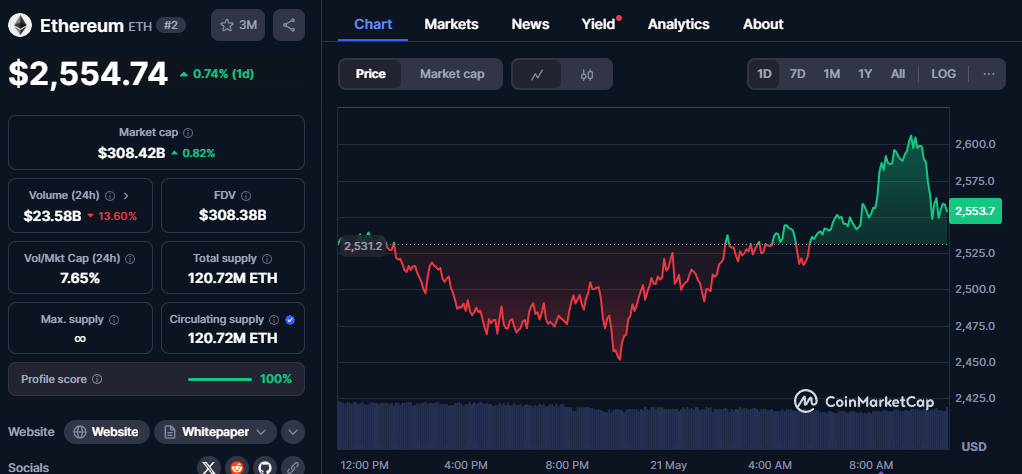
Task: Select the Market cap chart toggle
Action: [x=452, y=74]
